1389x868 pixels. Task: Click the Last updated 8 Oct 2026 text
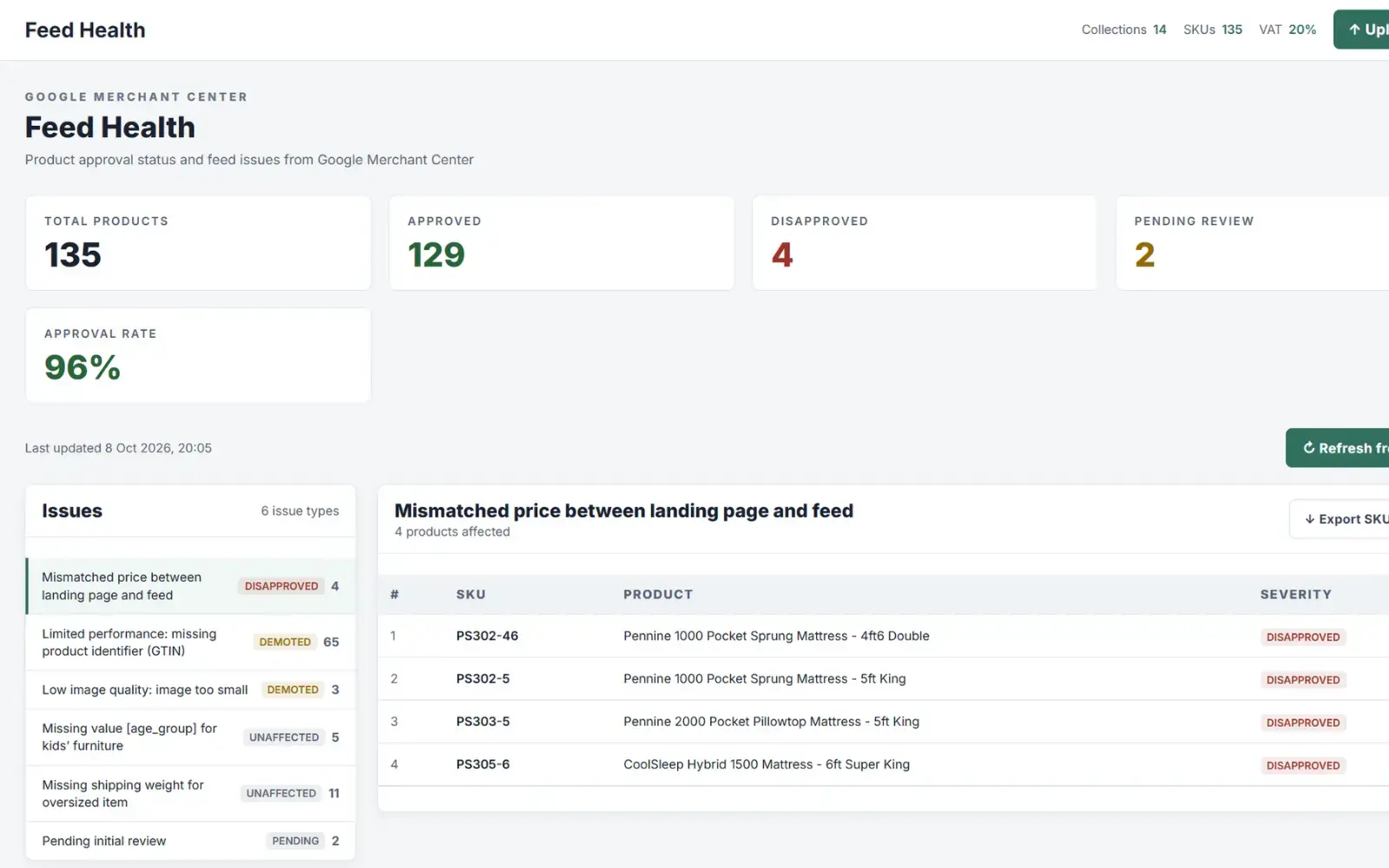point(118,448)
